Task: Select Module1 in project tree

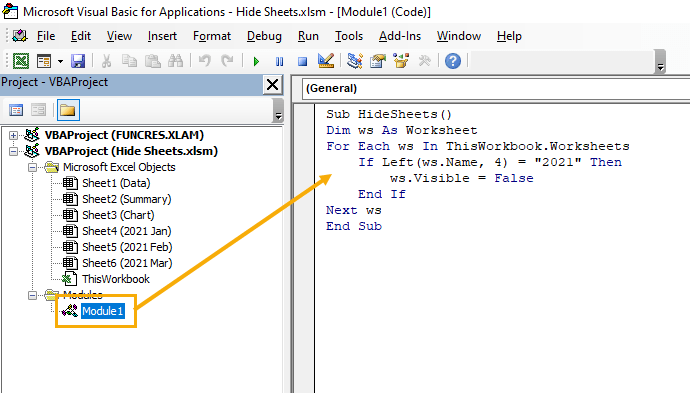Action: point(103,311)
